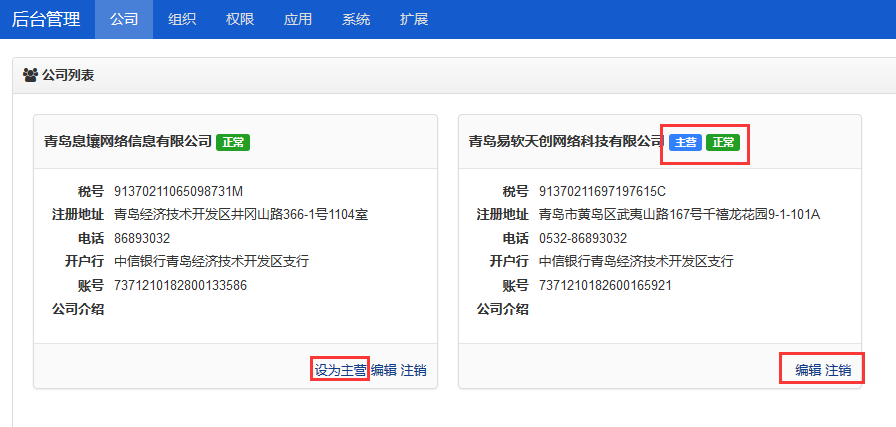The height and width of the screenshot is (427, 896).
Task: Click the 公司介绍 label on 青岛易软天创 card
Action: click(502, 309)
